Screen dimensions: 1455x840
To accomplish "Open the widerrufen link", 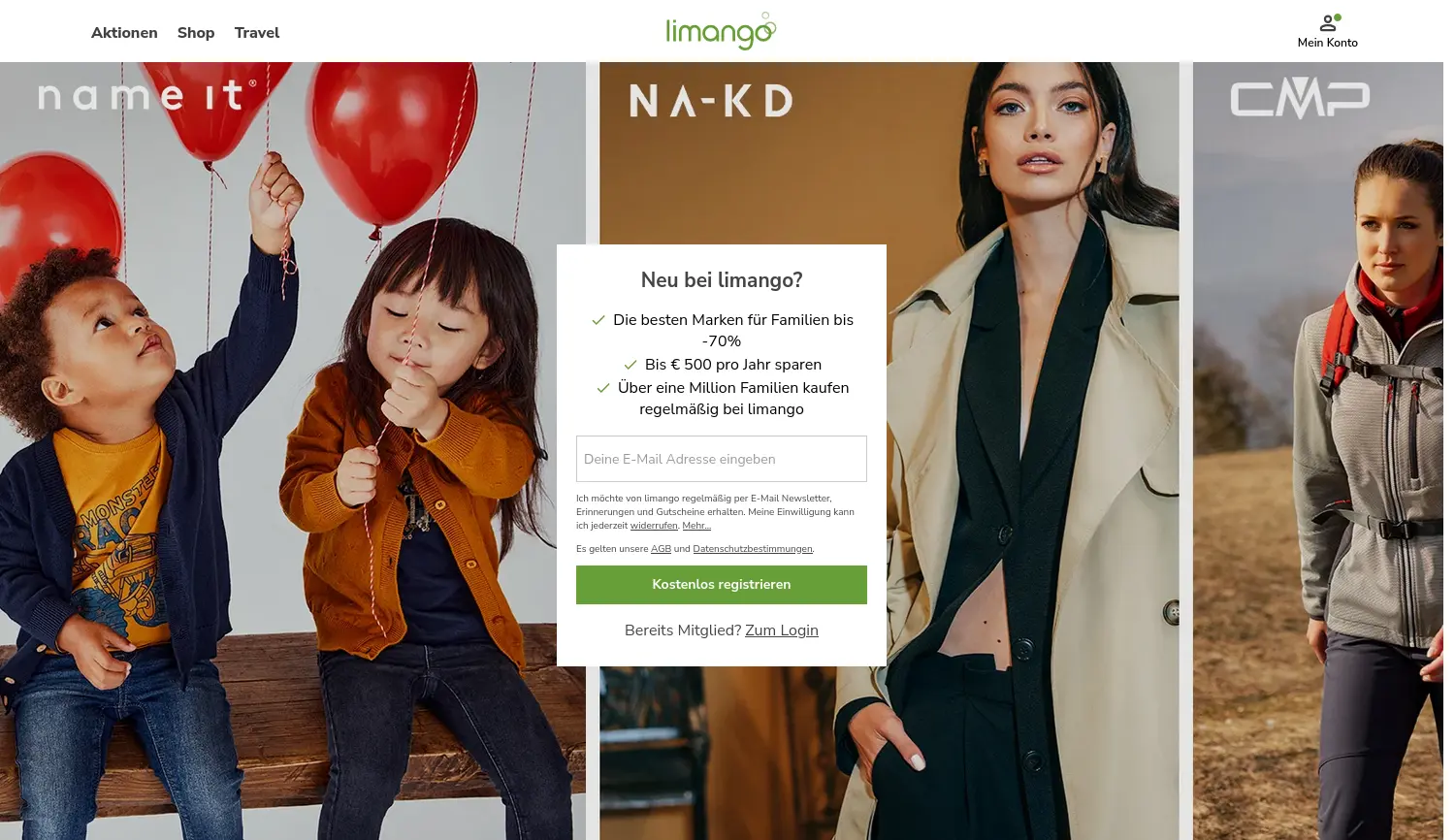I will coord(654,526).
